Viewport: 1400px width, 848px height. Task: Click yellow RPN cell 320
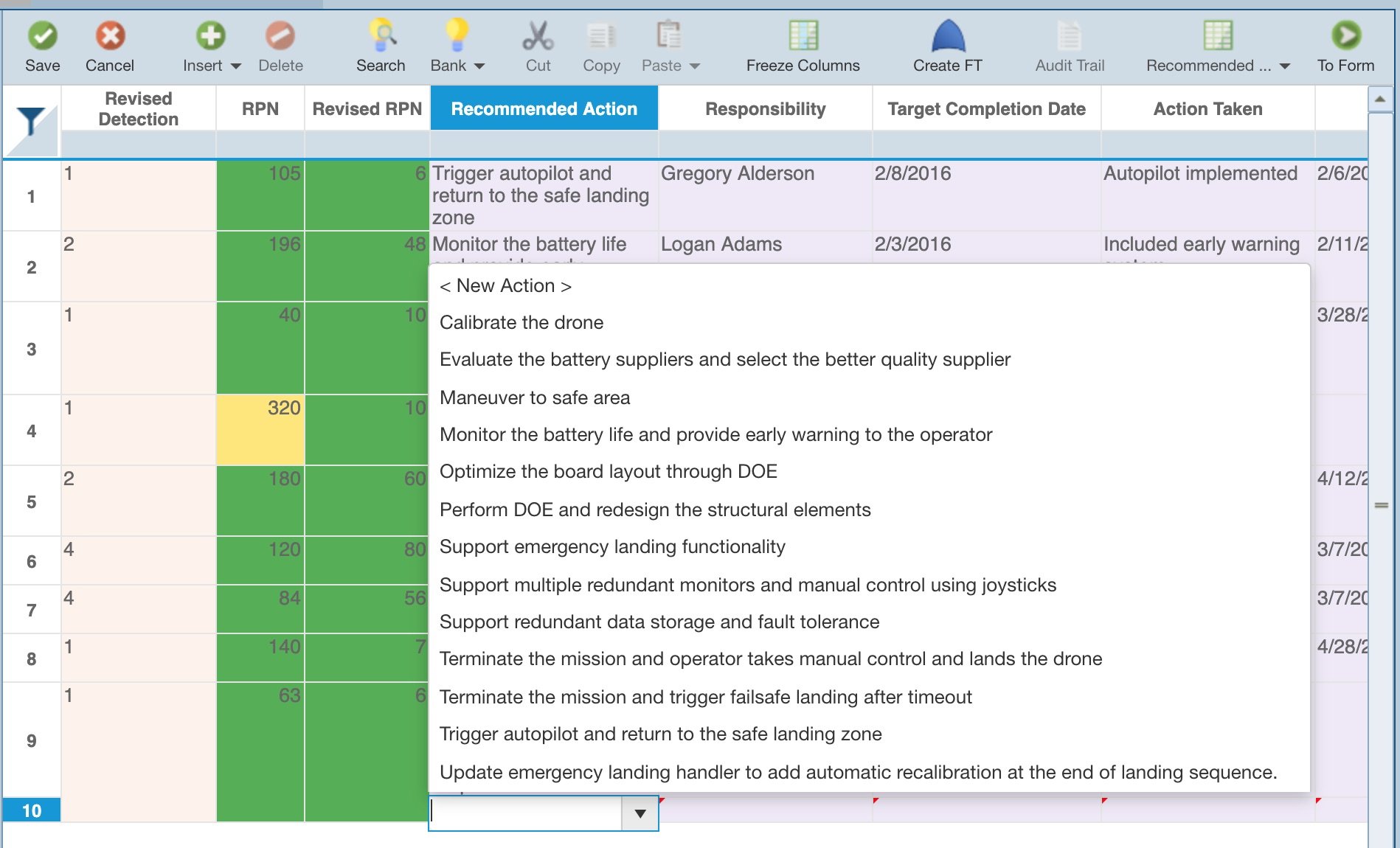coord(260,430)
